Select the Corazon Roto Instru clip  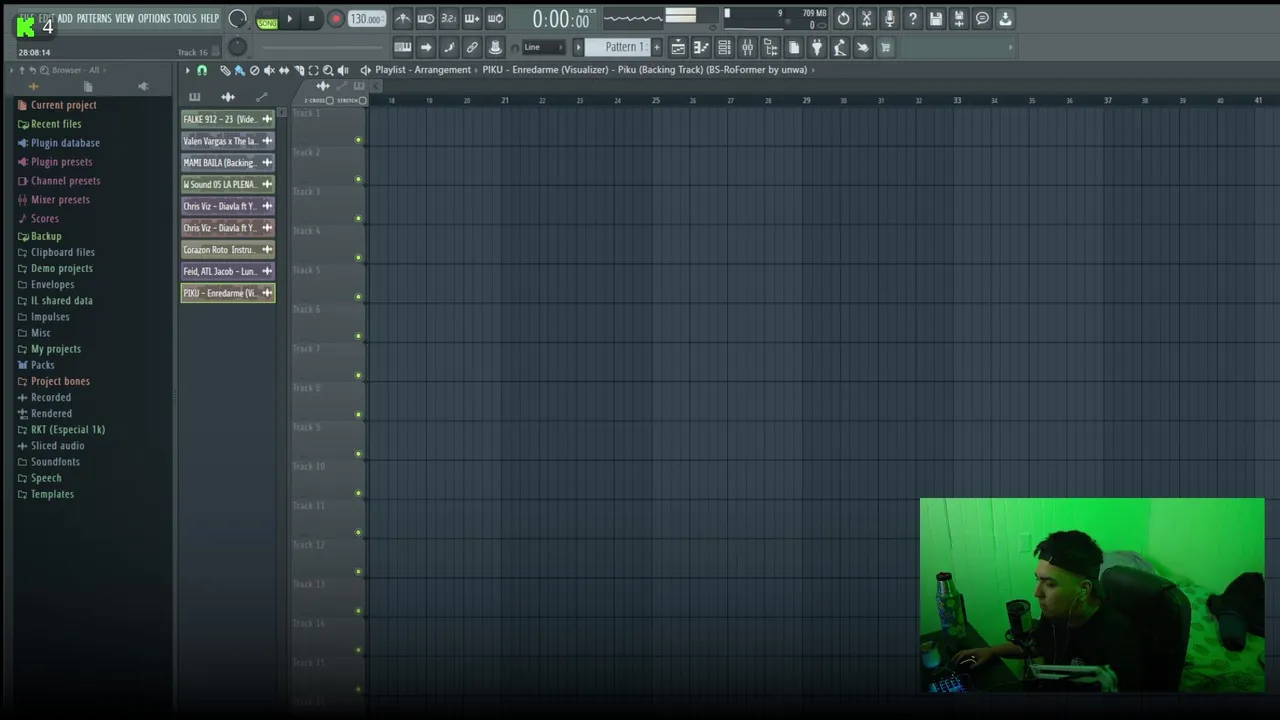coord(227,250)
